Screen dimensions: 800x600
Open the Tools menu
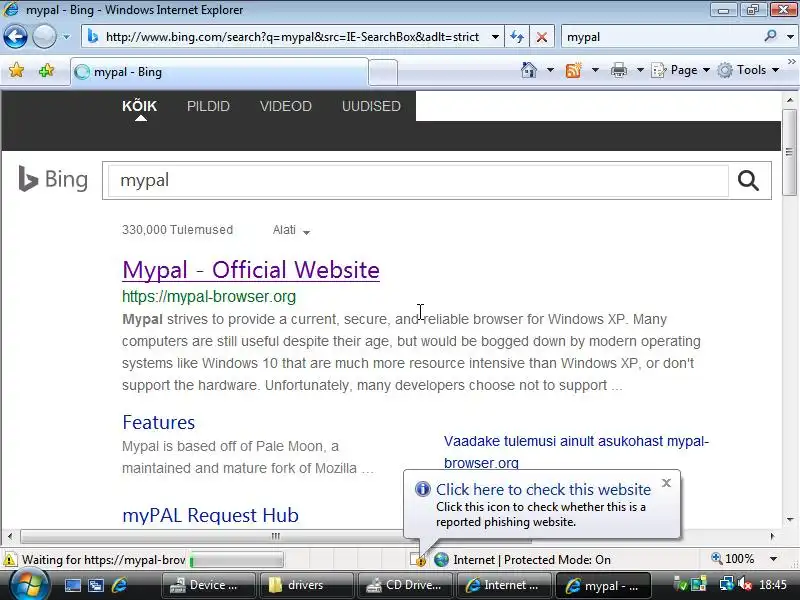(x=748, y=70)
